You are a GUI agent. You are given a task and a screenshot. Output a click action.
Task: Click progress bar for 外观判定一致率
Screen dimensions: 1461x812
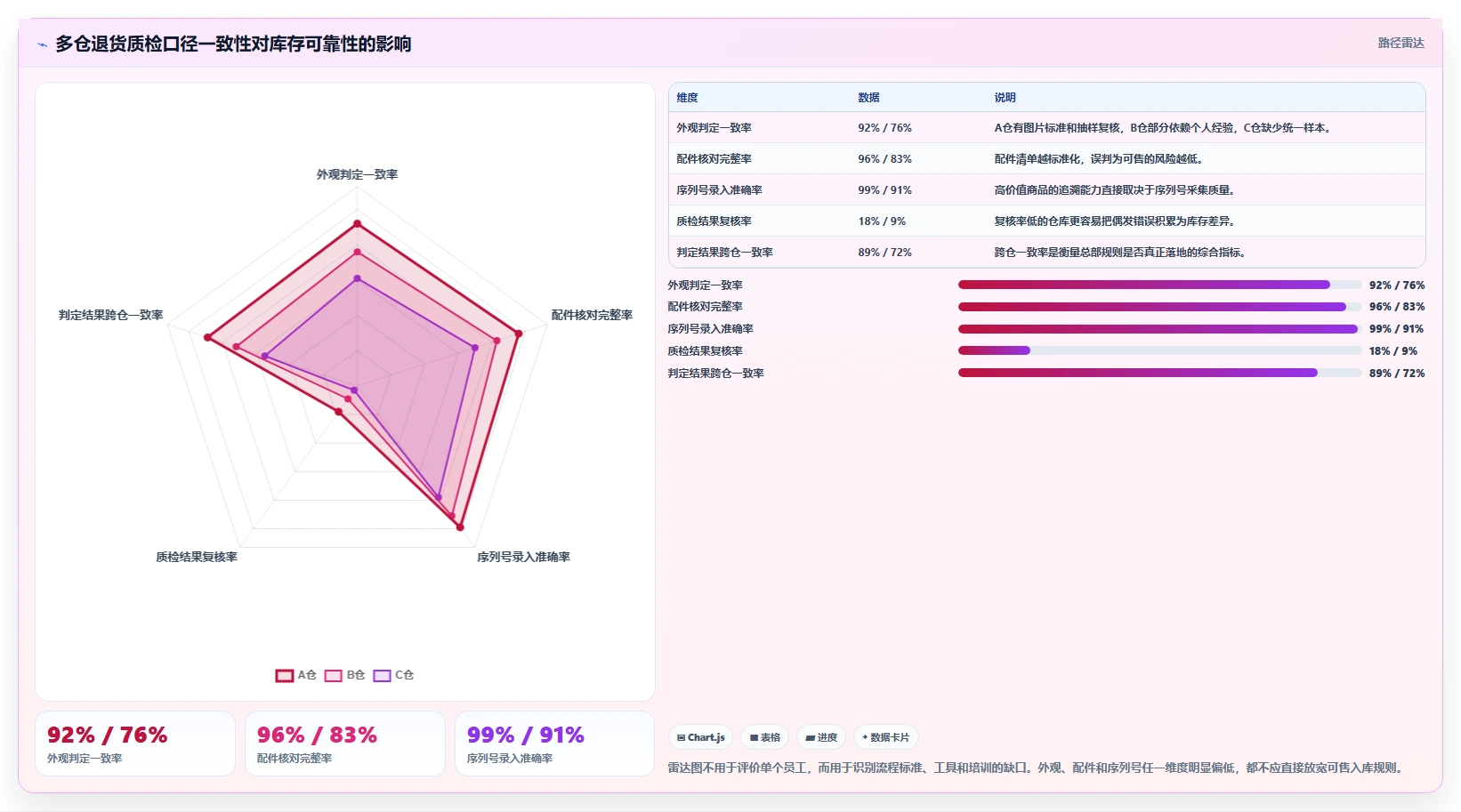(1159, 285)
